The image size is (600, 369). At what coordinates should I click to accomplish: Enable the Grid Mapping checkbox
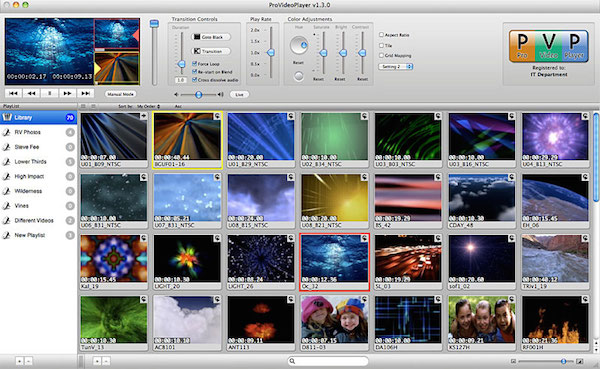[x=381, y=55]
